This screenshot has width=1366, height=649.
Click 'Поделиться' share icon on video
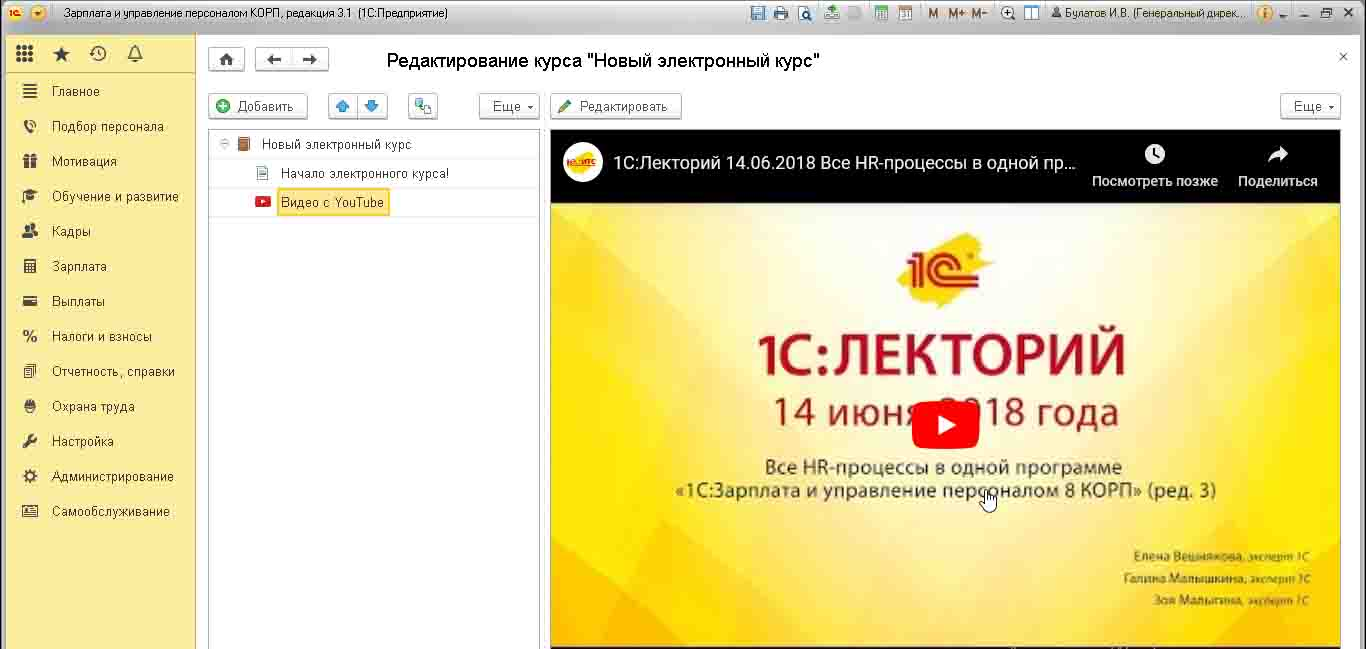1277,166
